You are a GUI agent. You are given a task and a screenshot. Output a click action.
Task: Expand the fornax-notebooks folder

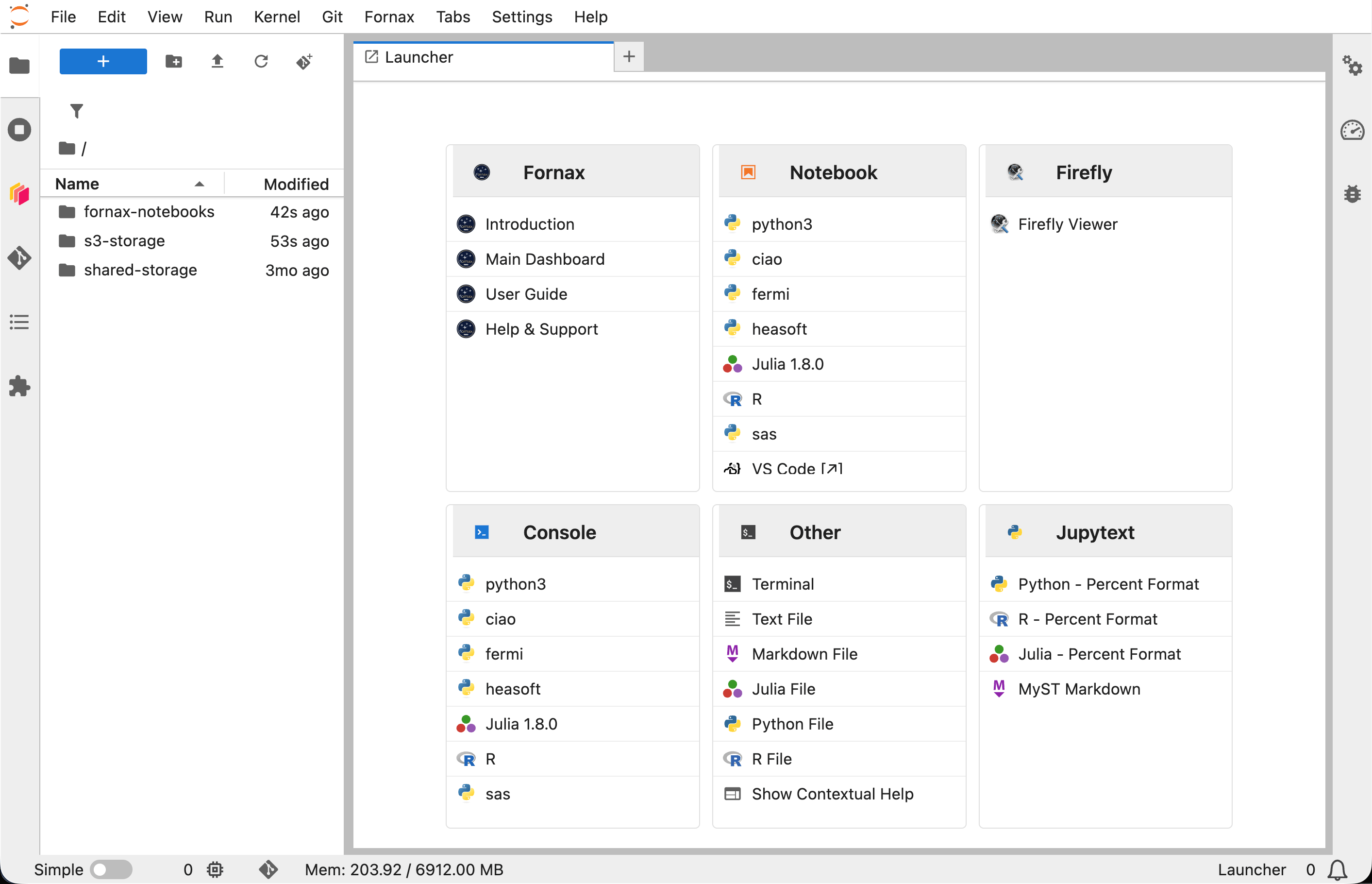pos(149,211)
